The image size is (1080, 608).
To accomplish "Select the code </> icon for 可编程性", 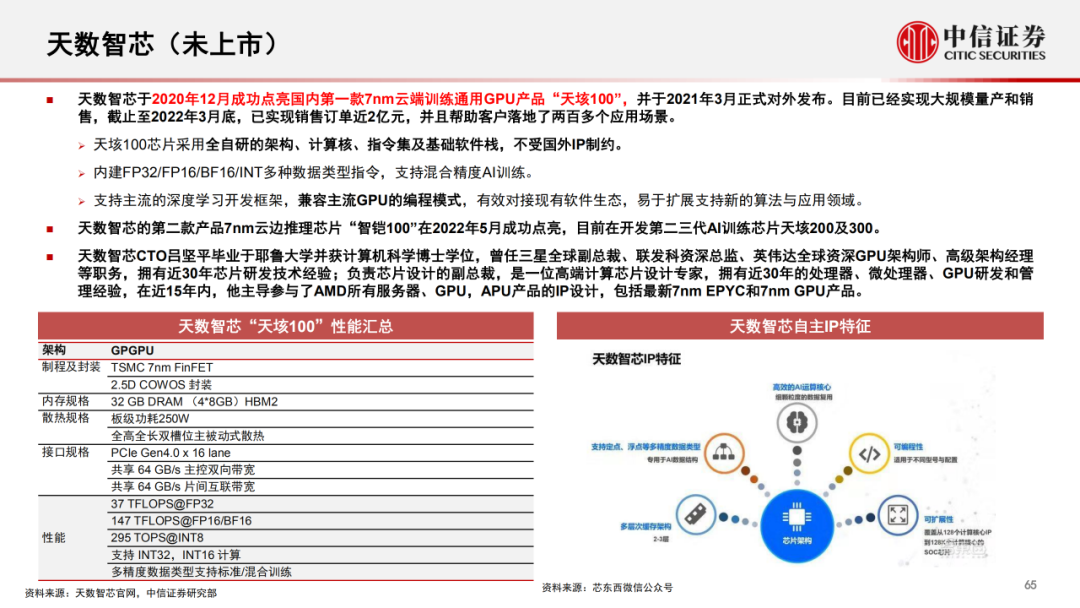I will pos(869,454).
